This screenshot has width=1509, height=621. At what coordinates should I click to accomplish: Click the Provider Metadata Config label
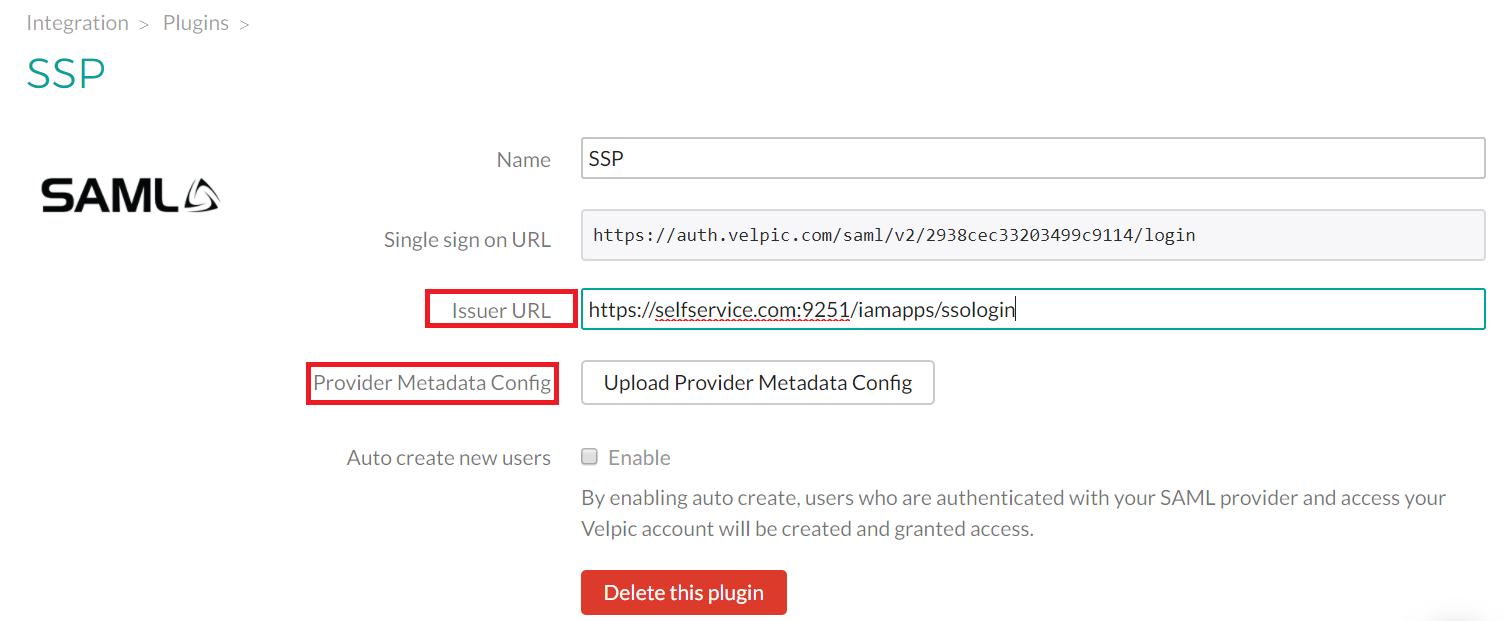point(432,383)
